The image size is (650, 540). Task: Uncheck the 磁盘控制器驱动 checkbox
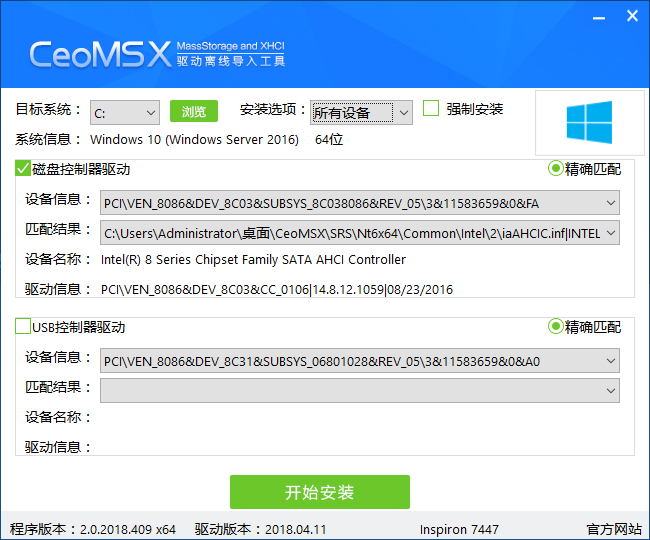click(x=23, y=168)
